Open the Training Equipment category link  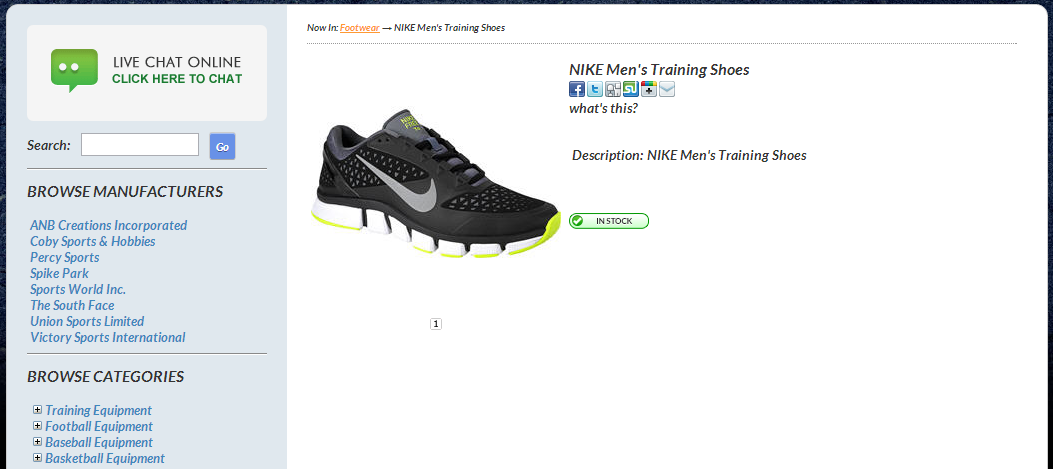pyautogui.click(x=99, y=411)
